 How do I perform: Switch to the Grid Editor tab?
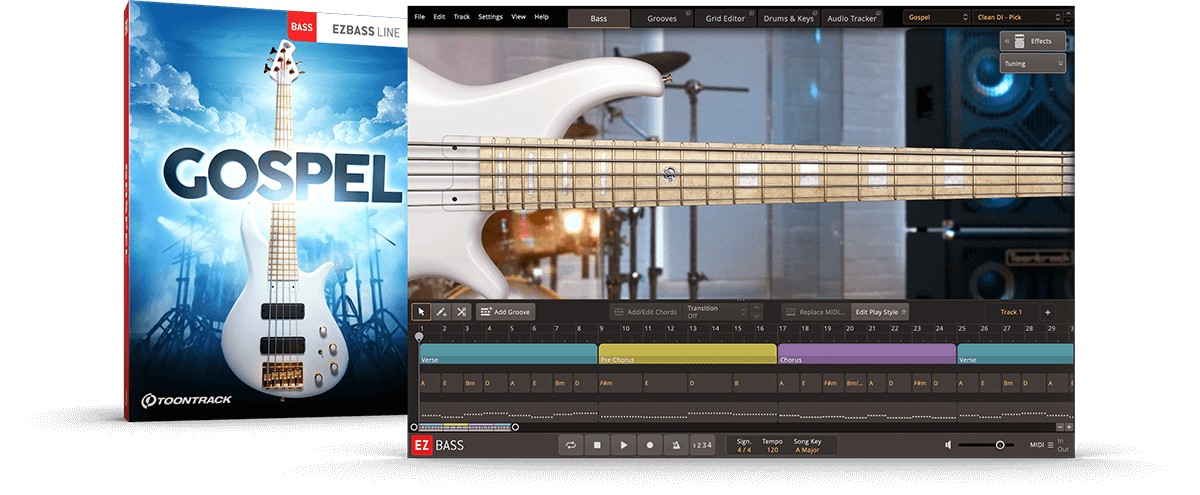click(725, 18)
